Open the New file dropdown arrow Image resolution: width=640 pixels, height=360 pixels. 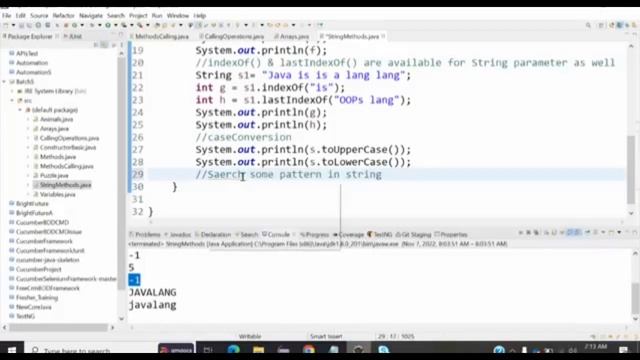point(13,25)
